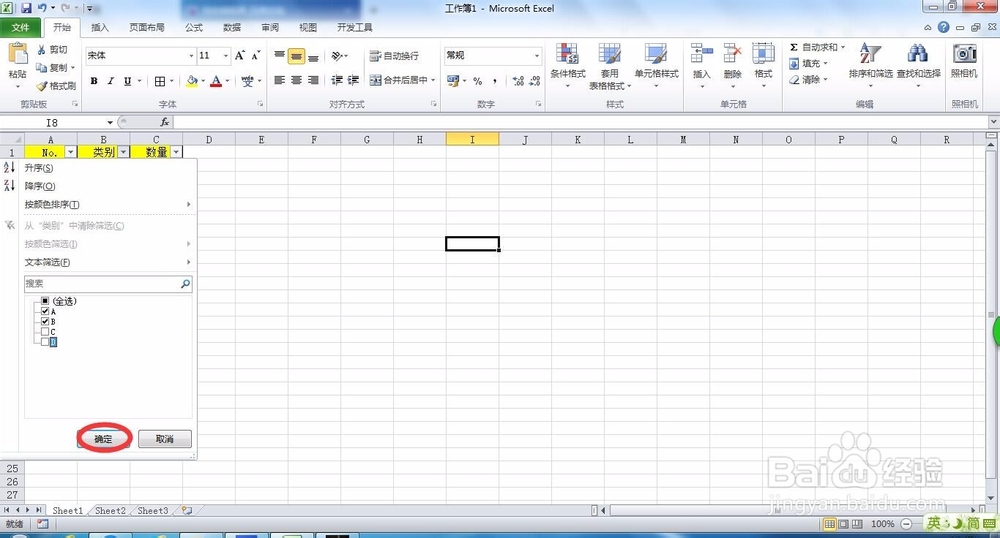The width and height of the screenshot is (1000, 538).
Task: Click the 确定 button in filter menu
Action: pyautogui.click(x=103, y=439)
